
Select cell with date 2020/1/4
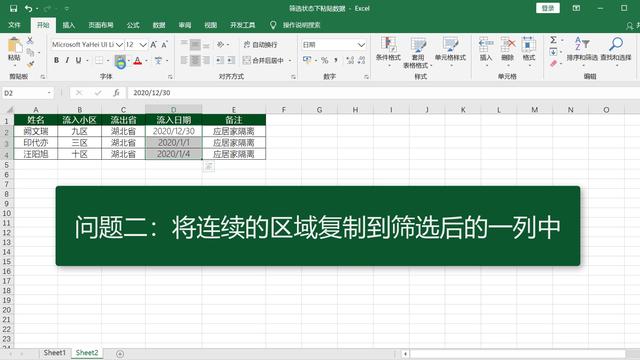pyautogui.click(x=173, y=154)
